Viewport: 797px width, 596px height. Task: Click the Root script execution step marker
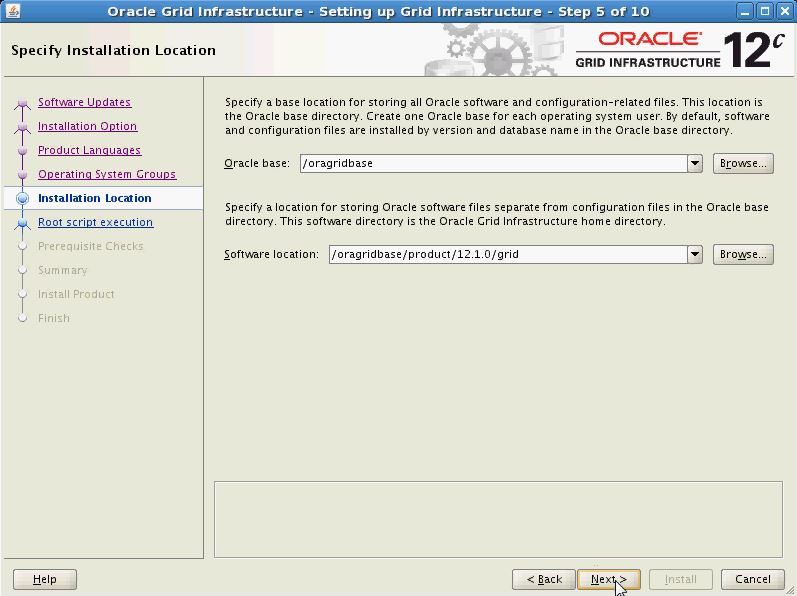pyautogui.click(x=22, y=223)
